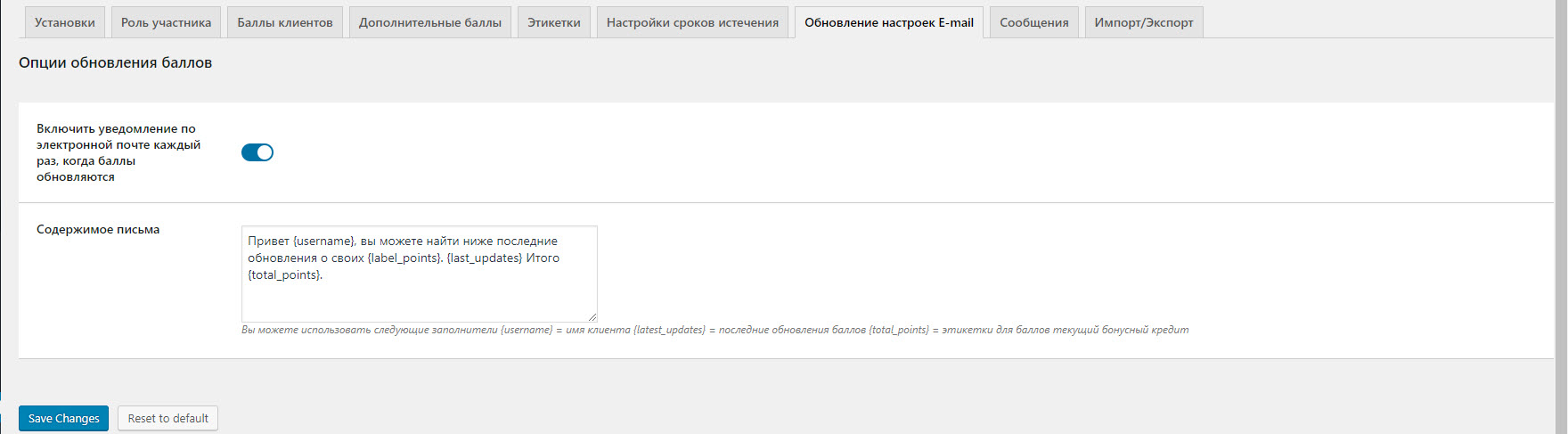This screenshot has width=1568, height=434.
Task: Switch to the Роль участника tab
Action: coord(166,22)
